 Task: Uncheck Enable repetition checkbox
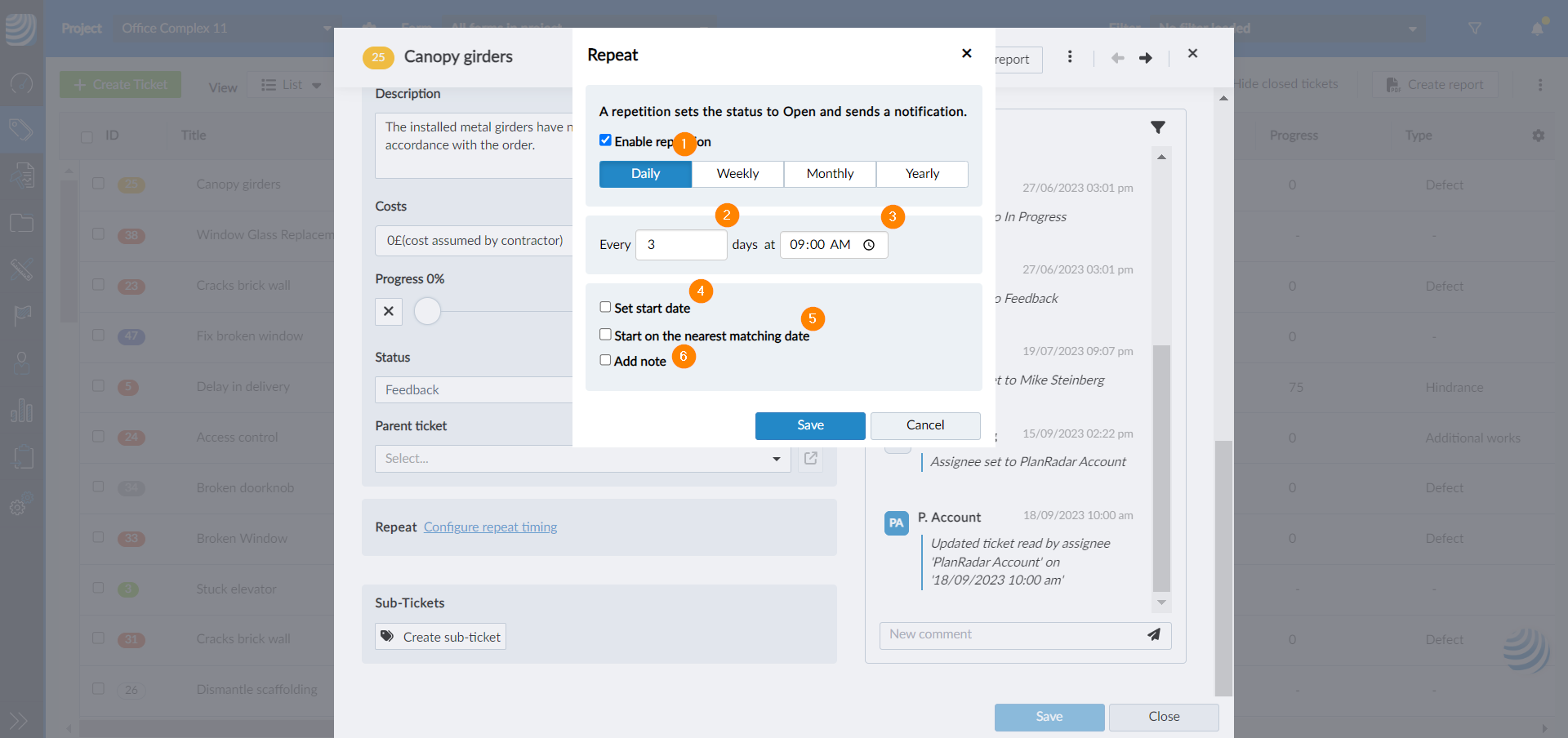click(x=605, y=140)
